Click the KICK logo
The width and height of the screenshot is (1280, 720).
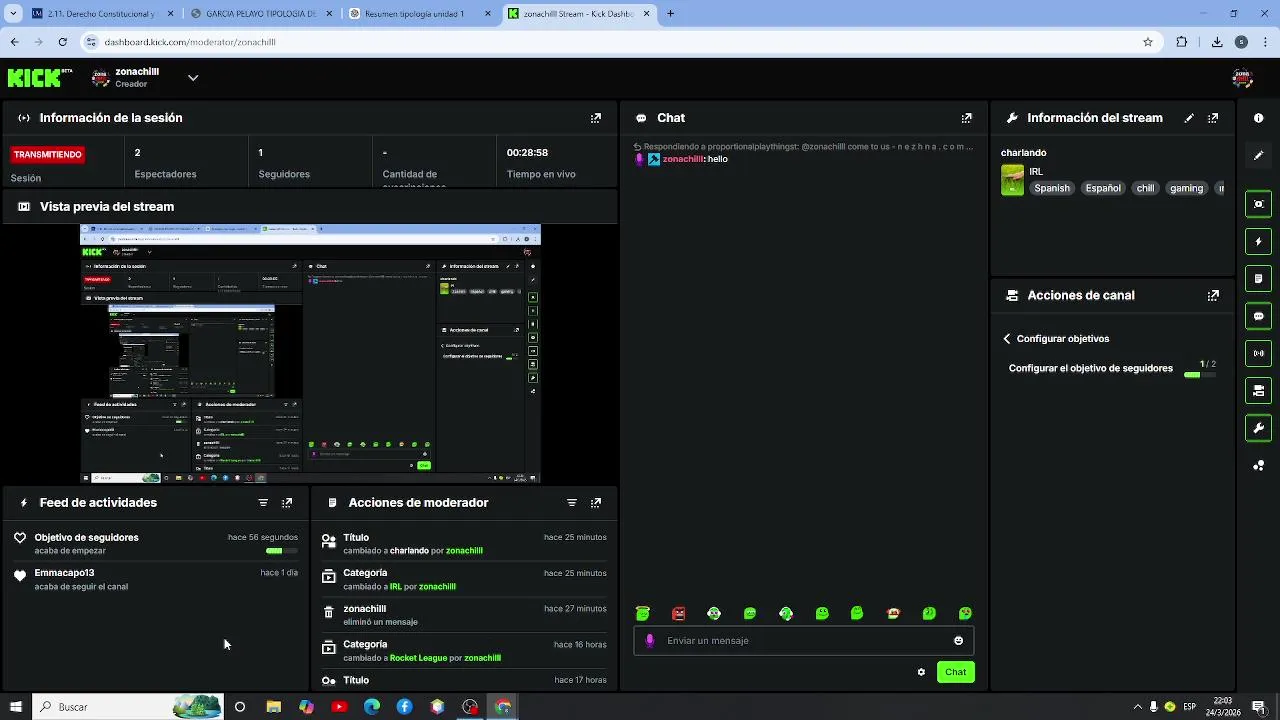pyautogui.click(x=40, y=77)
